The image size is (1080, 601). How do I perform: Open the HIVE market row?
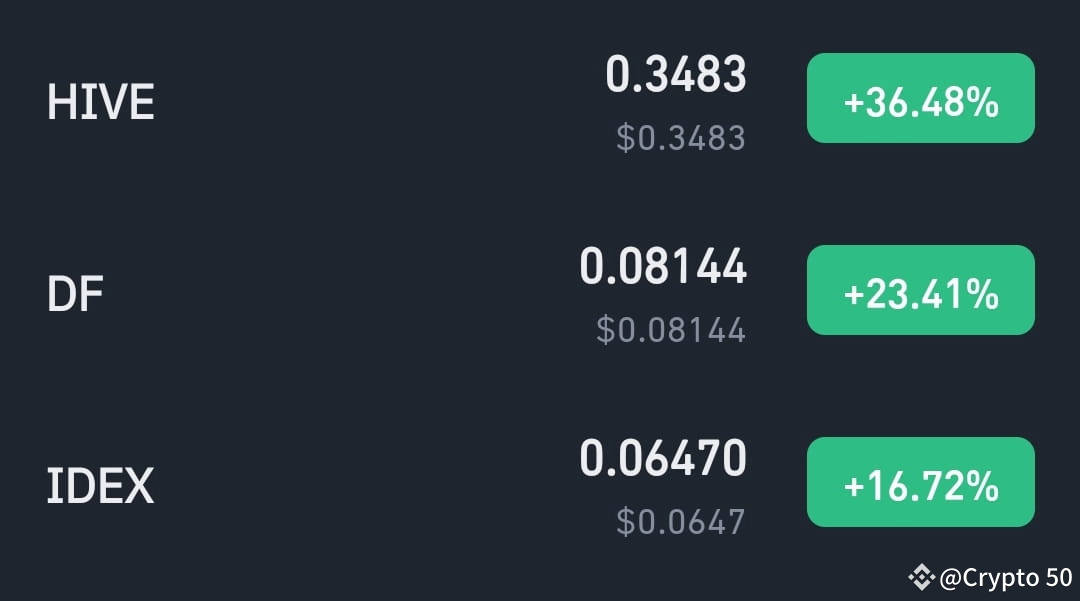point(400,100)
